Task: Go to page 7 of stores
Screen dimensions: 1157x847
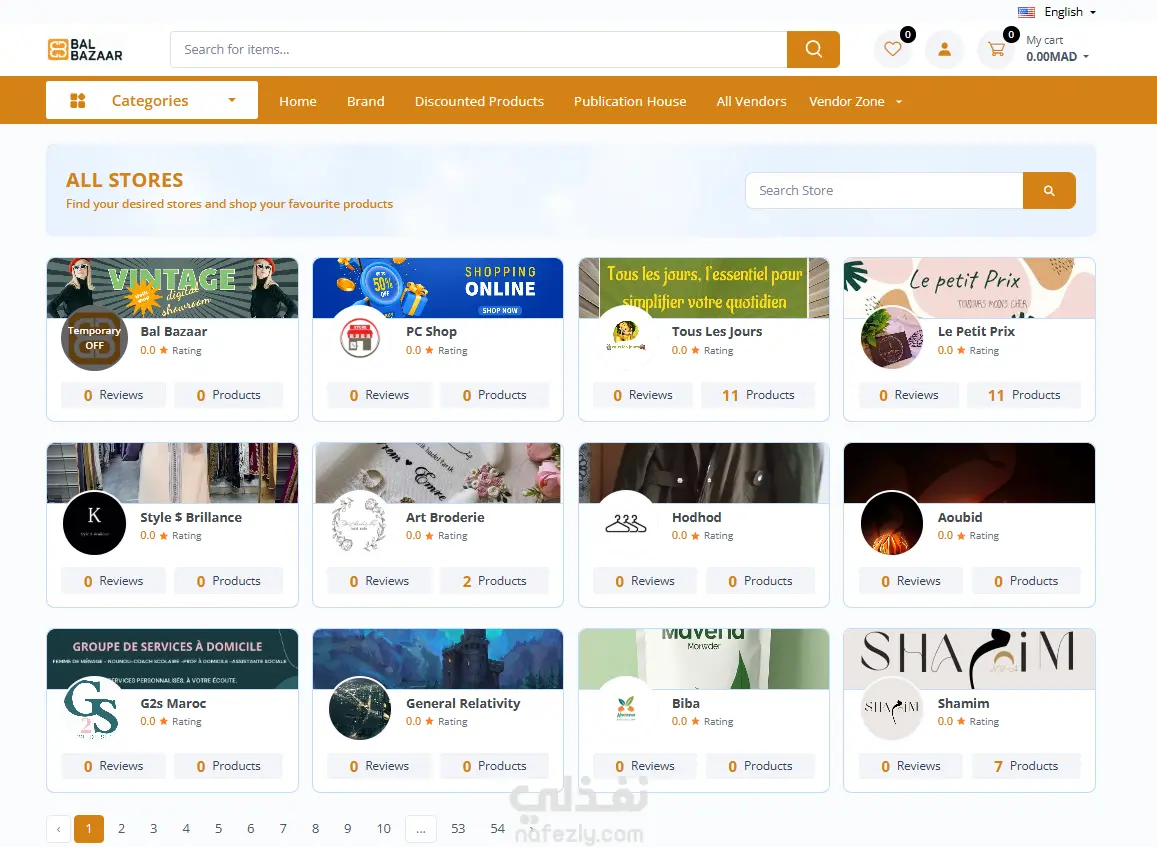Action: [283, 829]
